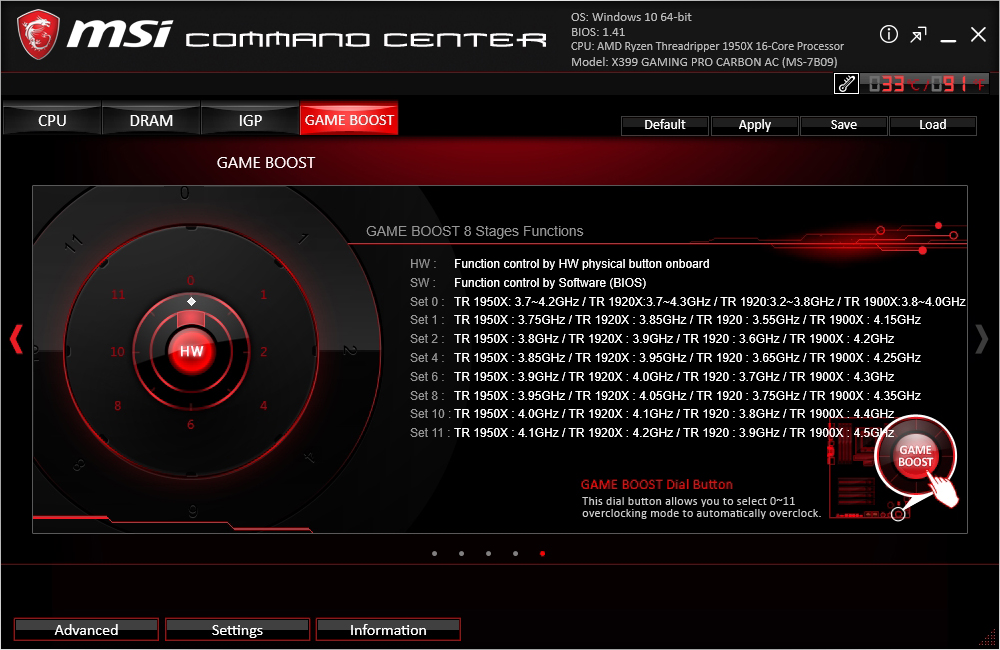Set dial to stage 11
This screenshot has width=1000, height=650.
[118, 295]
